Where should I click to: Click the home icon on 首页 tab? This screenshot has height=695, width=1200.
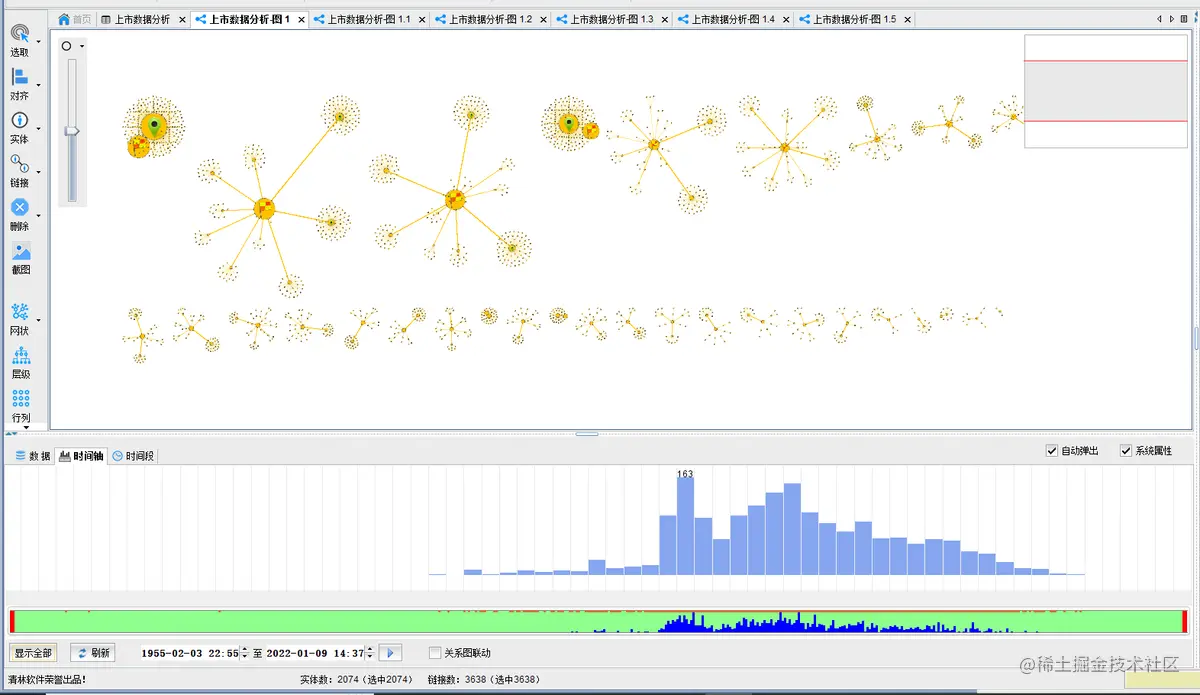[64, 19]
